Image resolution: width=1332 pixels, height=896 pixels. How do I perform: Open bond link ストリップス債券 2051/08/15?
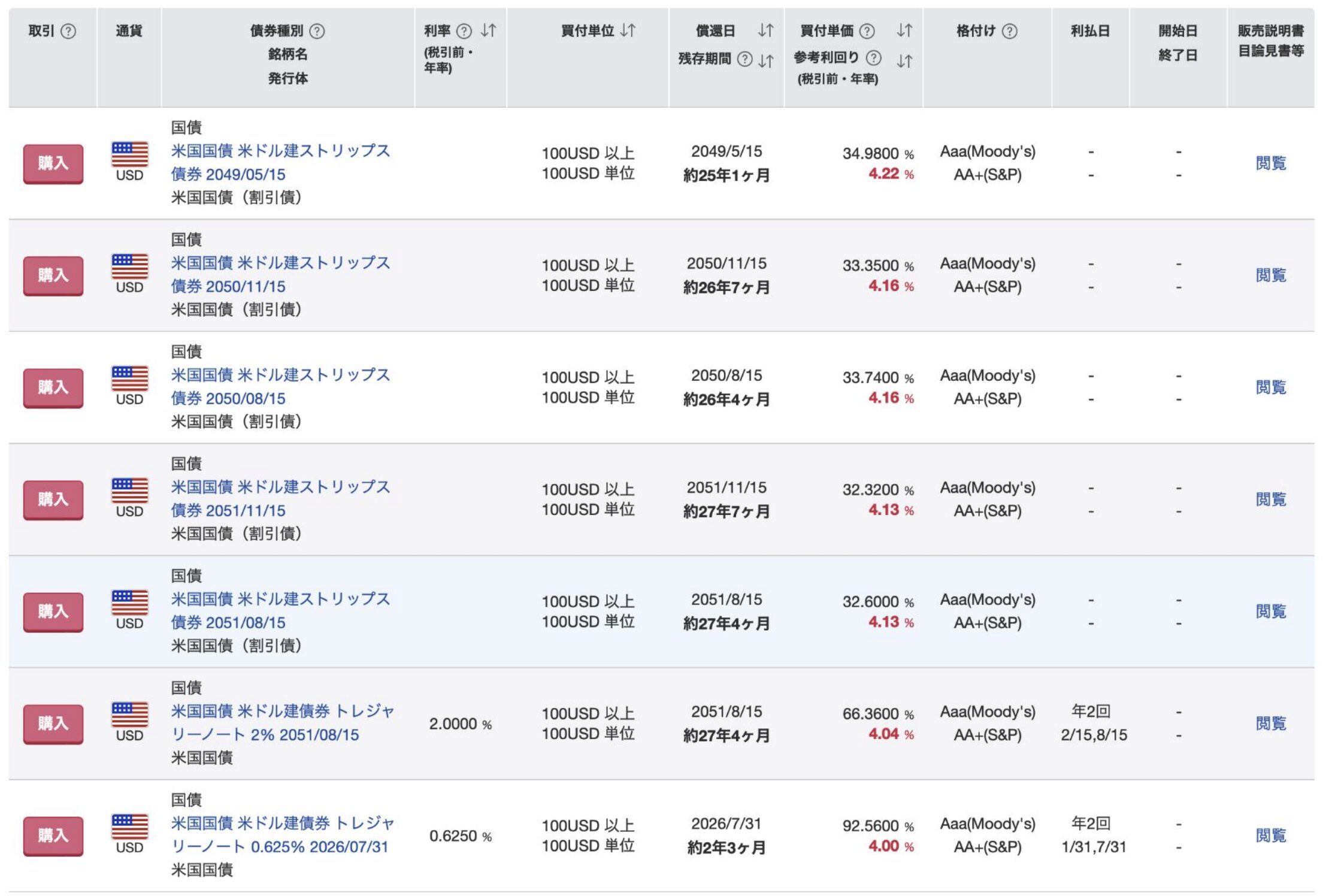pos(280,610)
